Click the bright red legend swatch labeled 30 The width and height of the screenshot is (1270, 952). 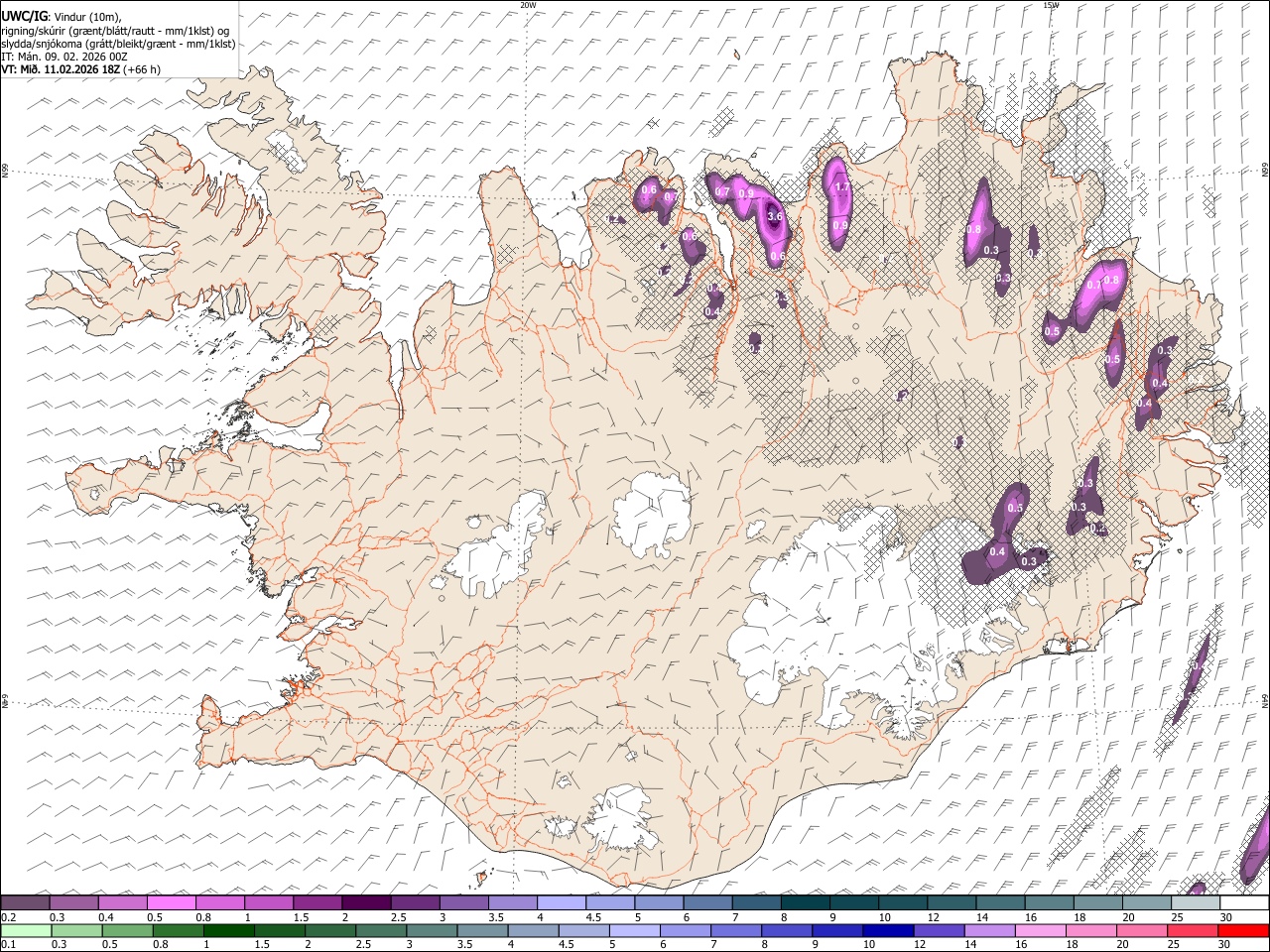[1243, 931]
